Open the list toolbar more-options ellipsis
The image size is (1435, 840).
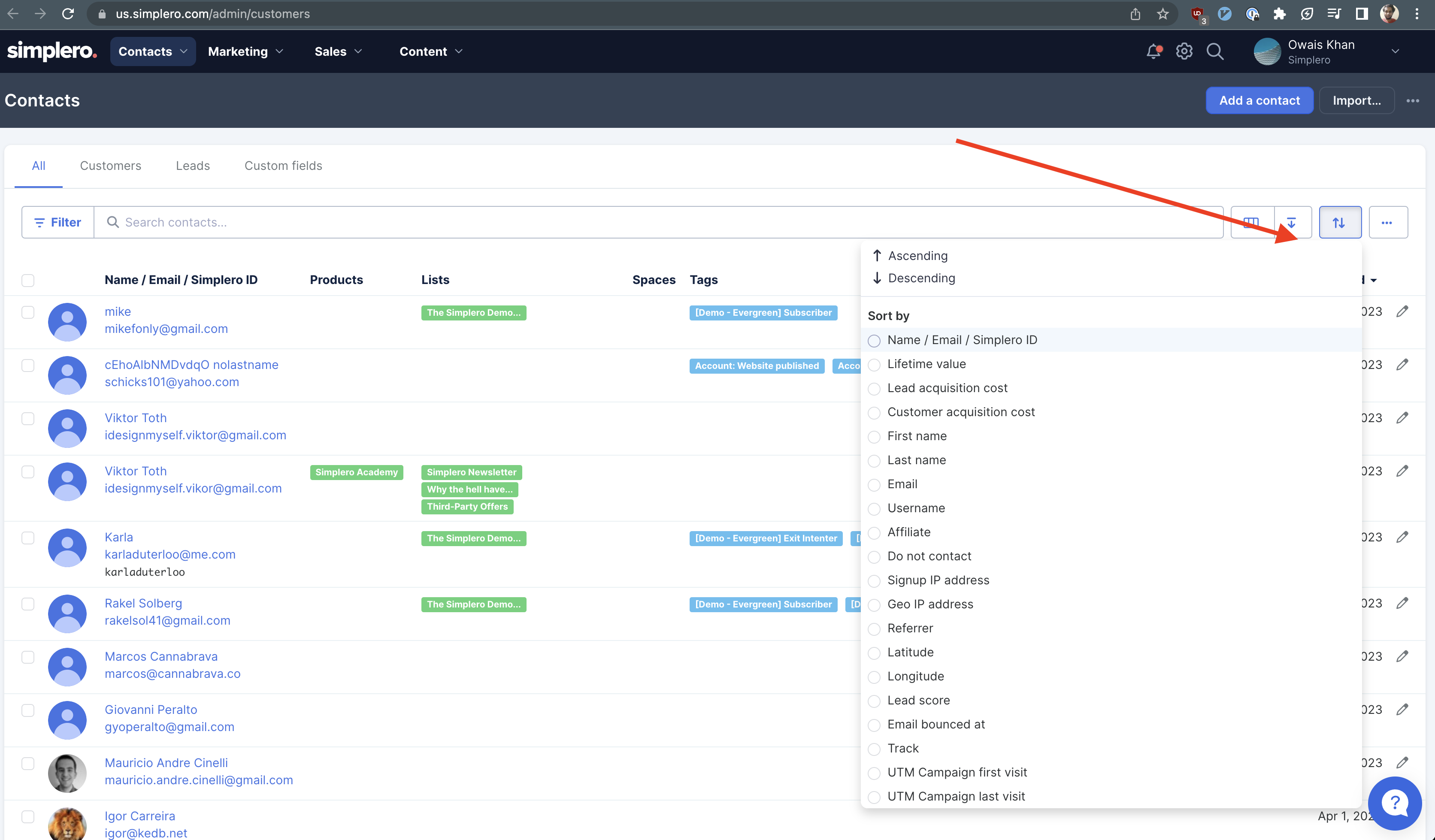click(1388, 223)
